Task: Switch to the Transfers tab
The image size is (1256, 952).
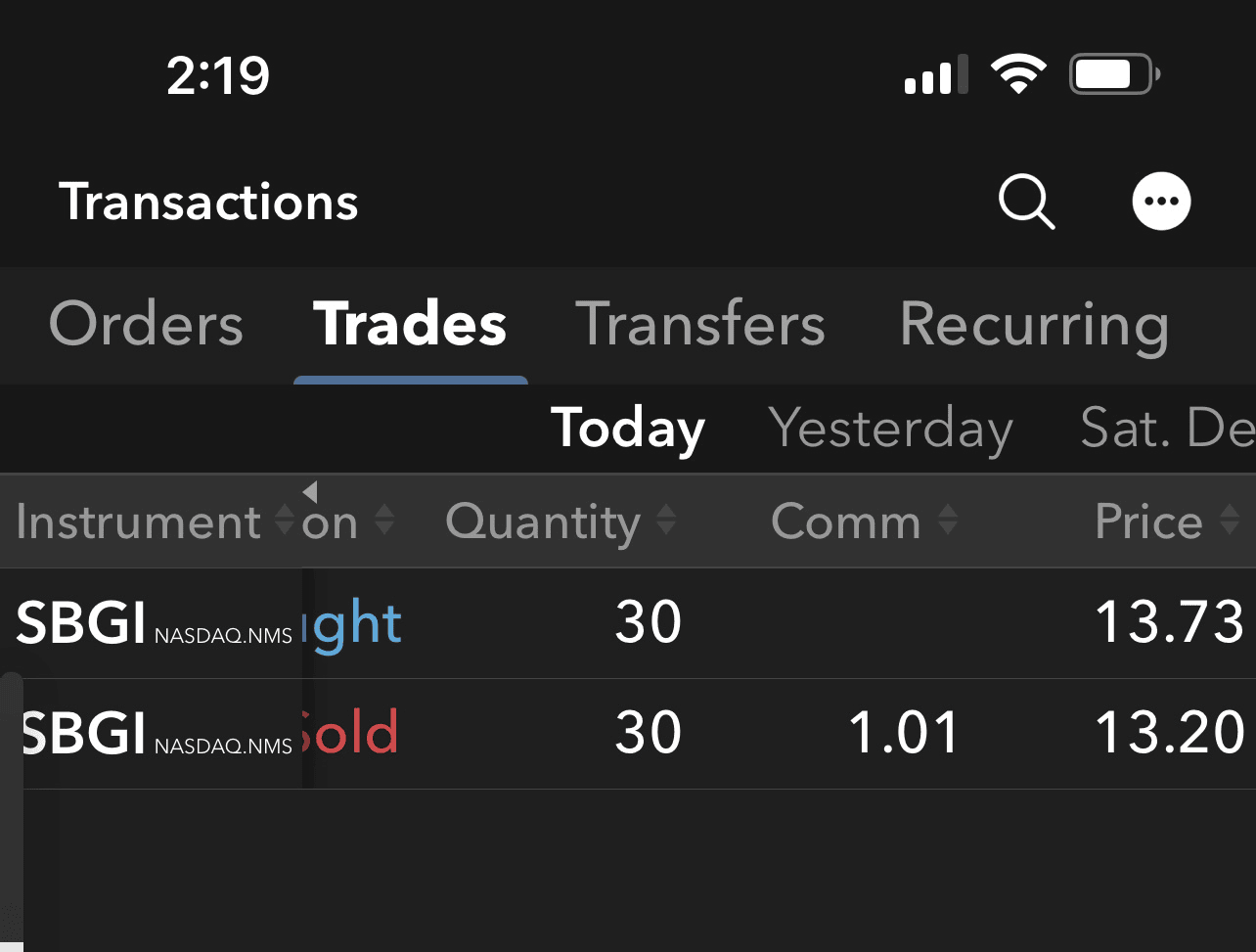Action: point(699,325)
